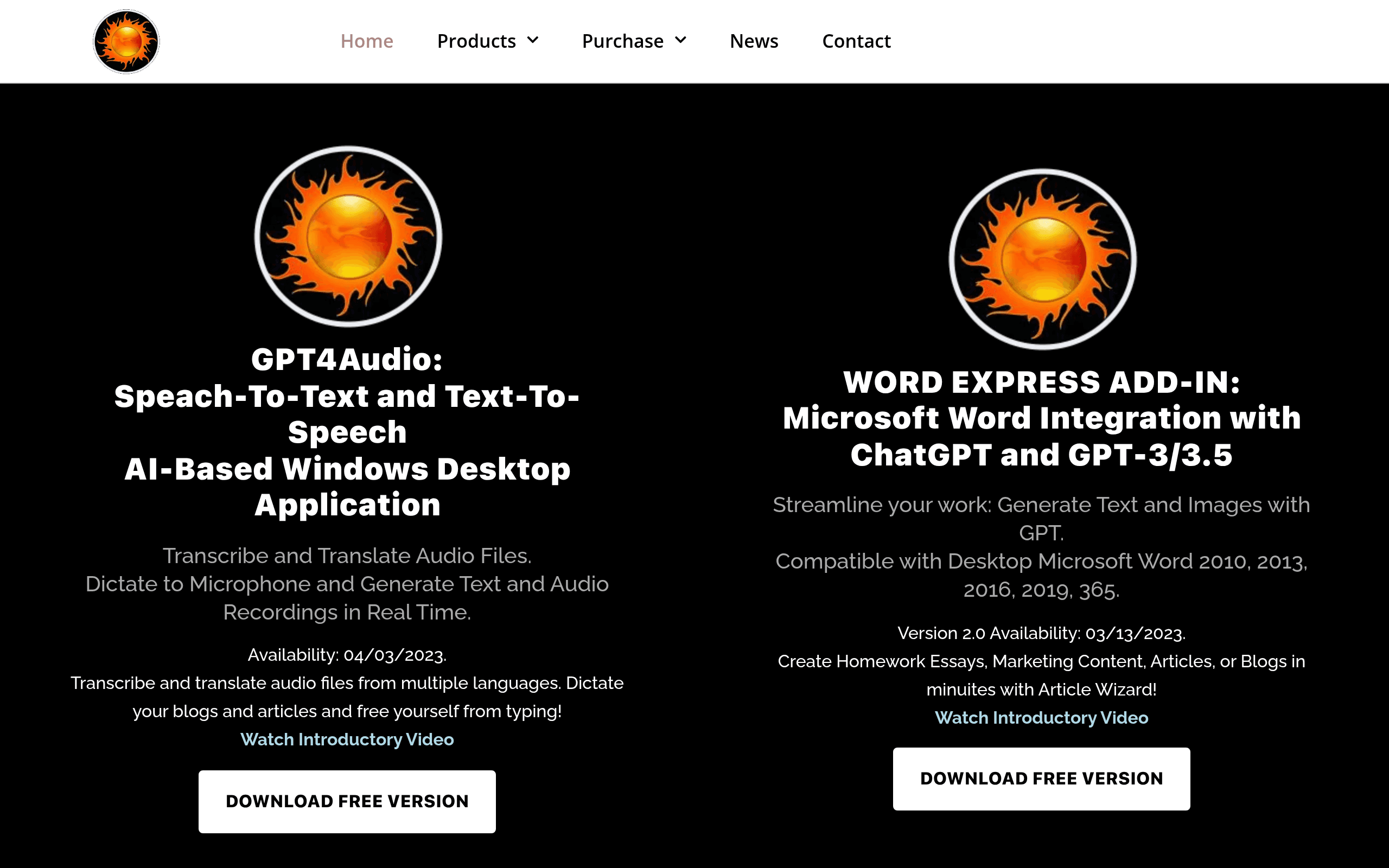Viewport: 1389px width, 868px height.
Task: Click the GPT4Audio sun logo image
Action: click(348, 237)
